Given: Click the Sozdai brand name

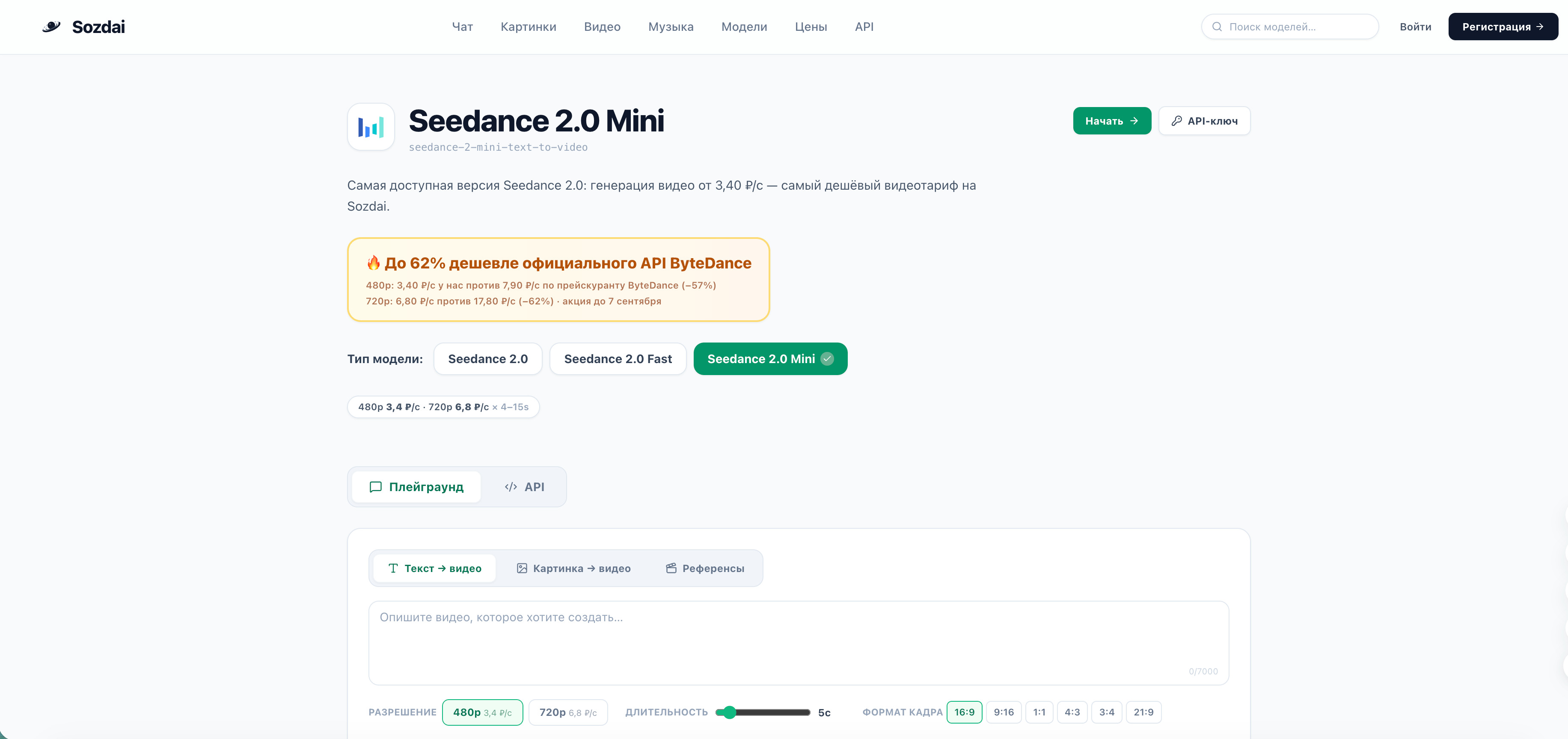Looking at the screenshot, I should point(98,27).
